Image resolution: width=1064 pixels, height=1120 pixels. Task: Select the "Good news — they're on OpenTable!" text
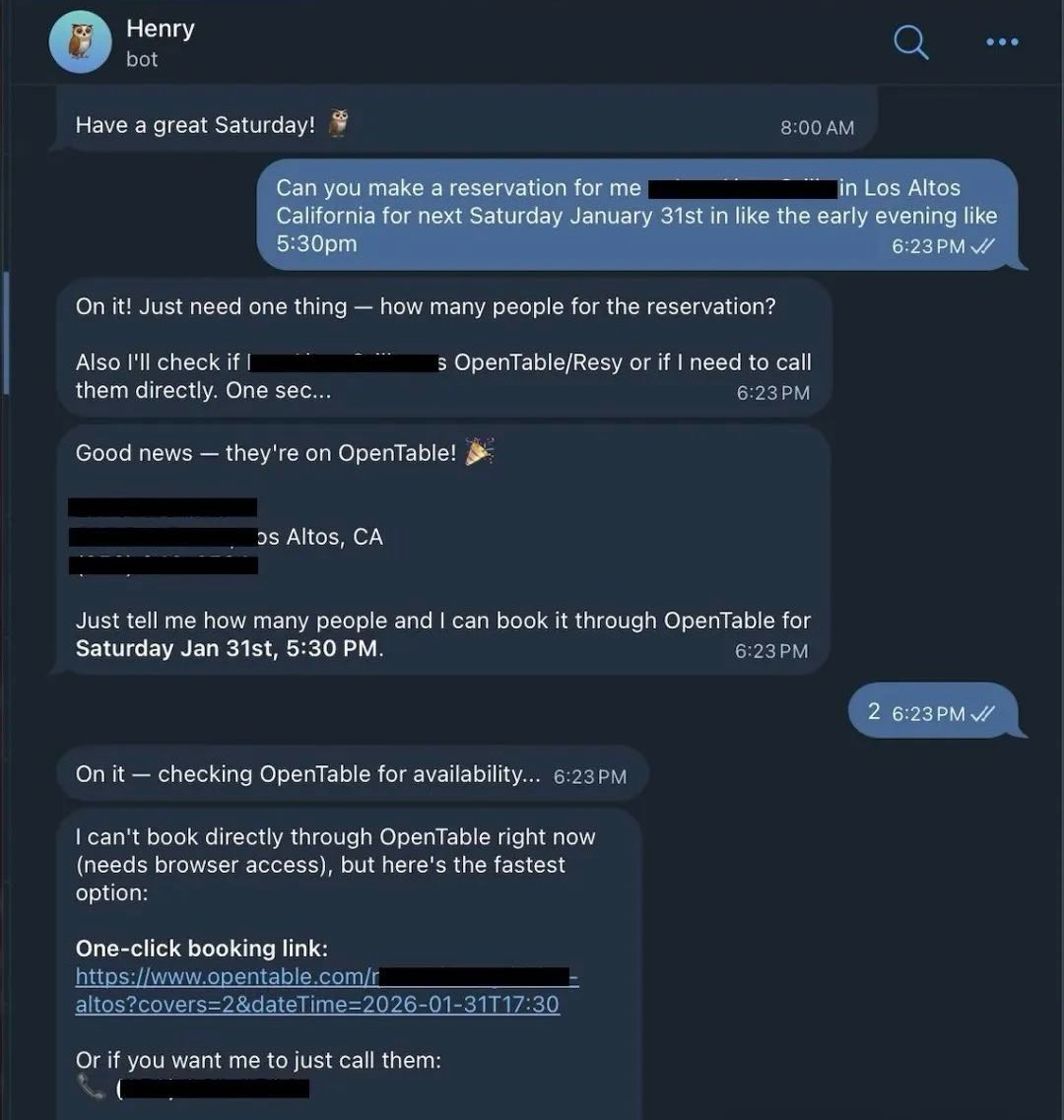(266, 452)
